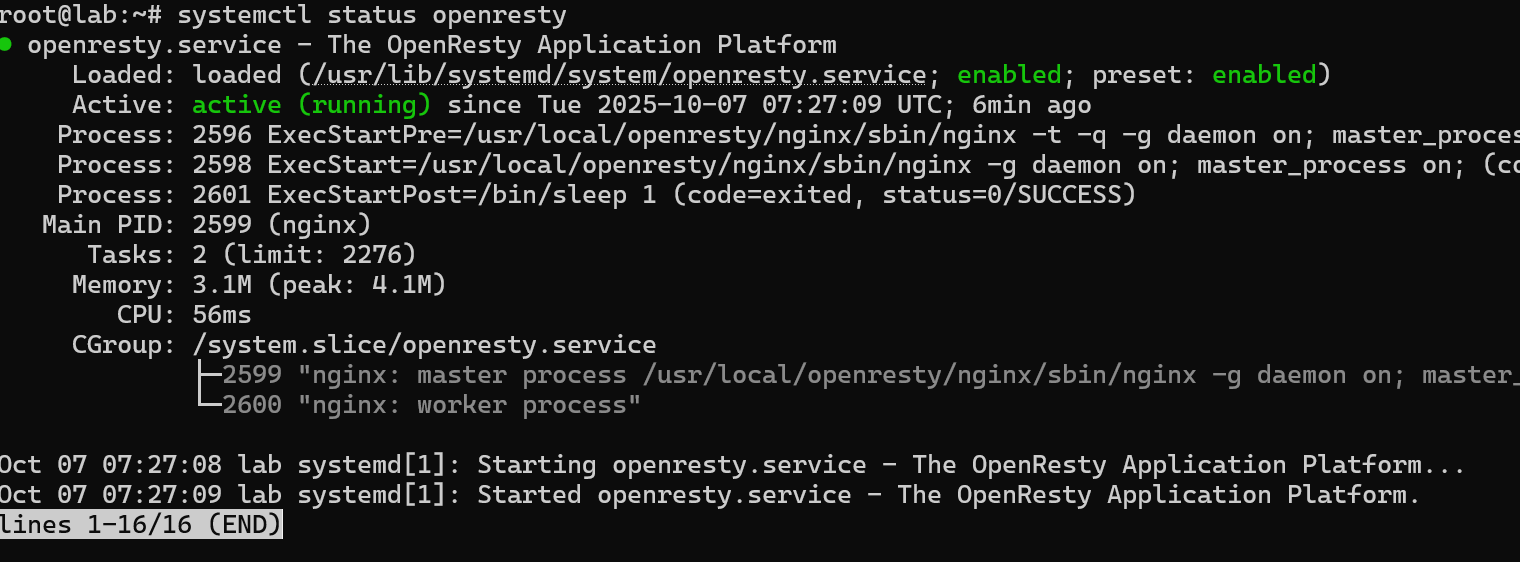Screen dimensions: 1520x562
Task: Click the green "enabled" preset value
Action: pyautogui.click(x=1263, y=75)
